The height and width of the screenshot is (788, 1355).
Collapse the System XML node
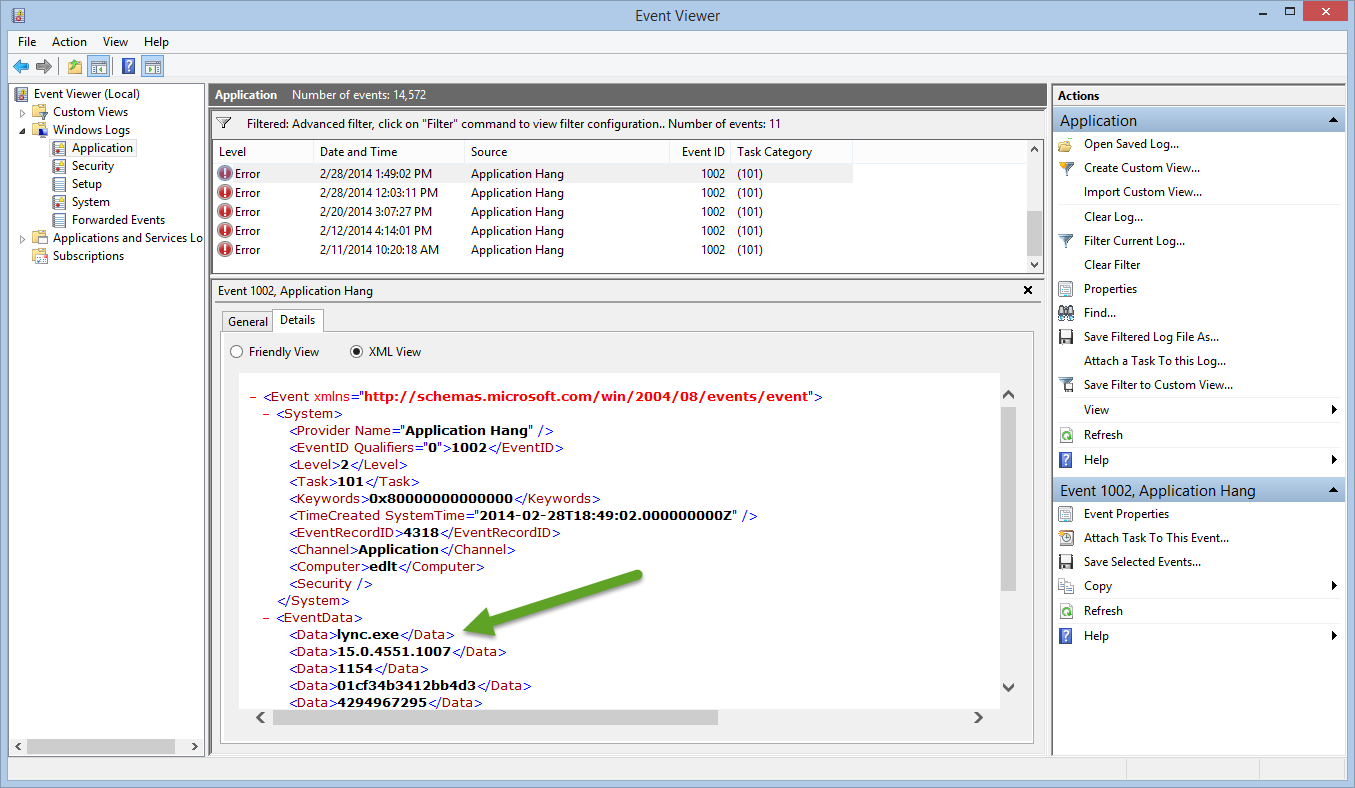coord(266,414)
